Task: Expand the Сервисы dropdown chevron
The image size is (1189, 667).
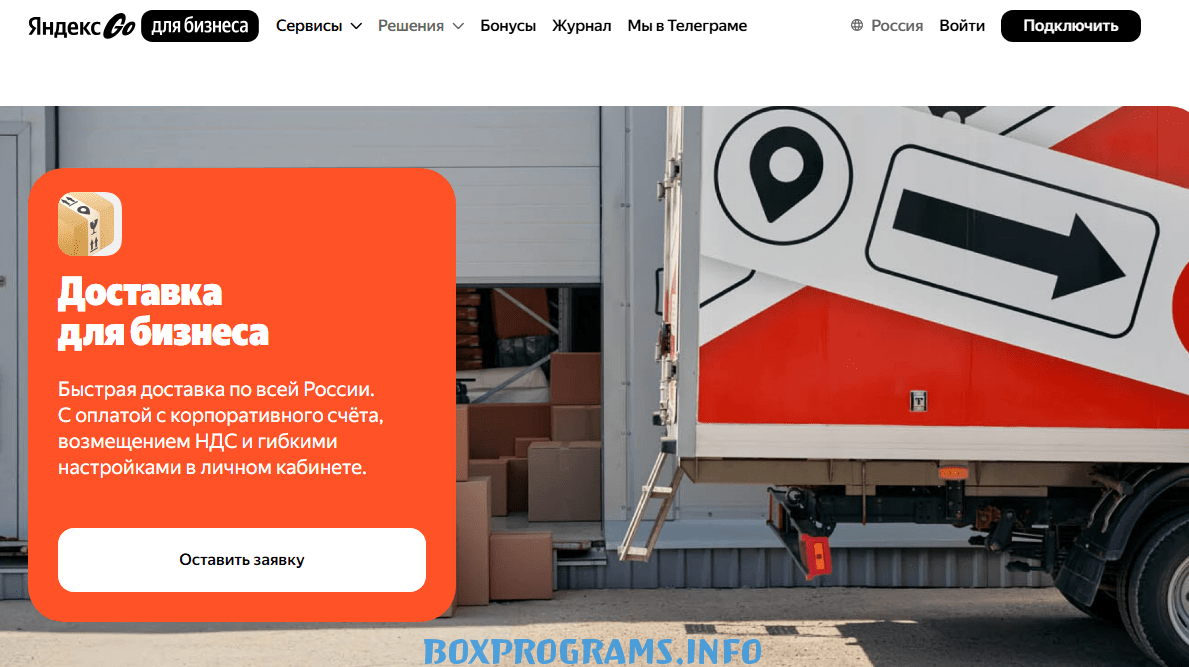Action: coord(356,27)
